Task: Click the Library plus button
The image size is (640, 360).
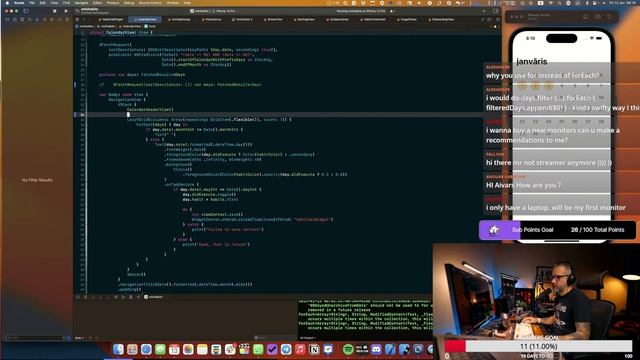Action: [x=484, y=11]
